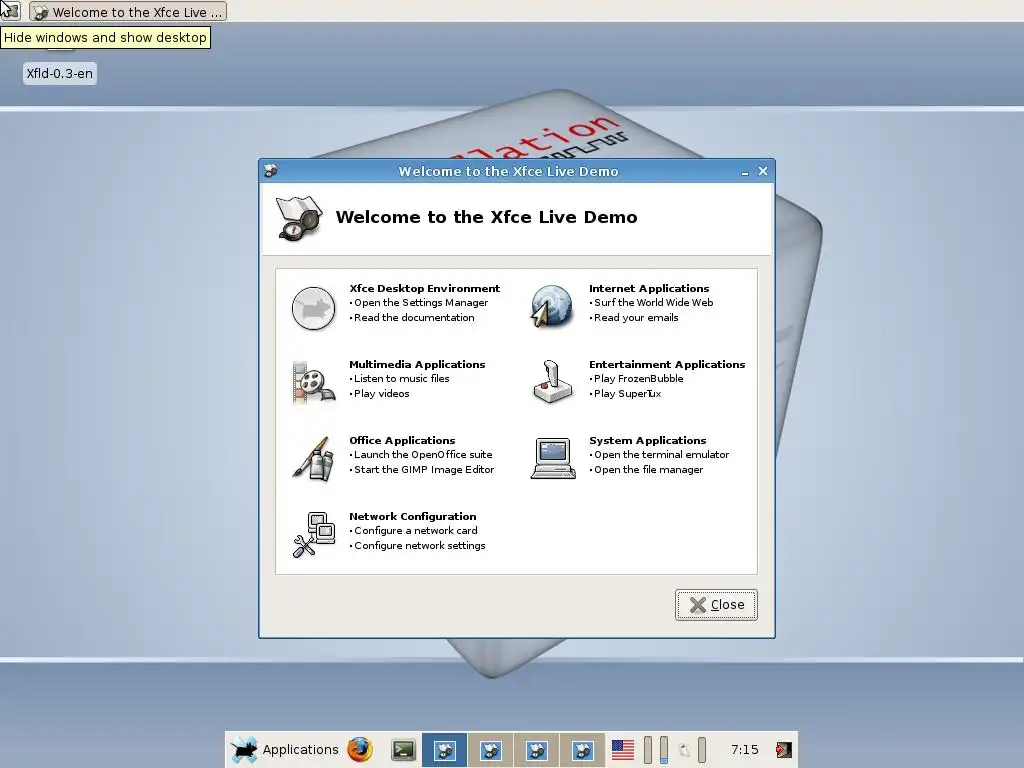The width and height of the screenshot is (1024, 768).
Task: Click the battery level bar next to the mouse icon
Action: (702, 750)
